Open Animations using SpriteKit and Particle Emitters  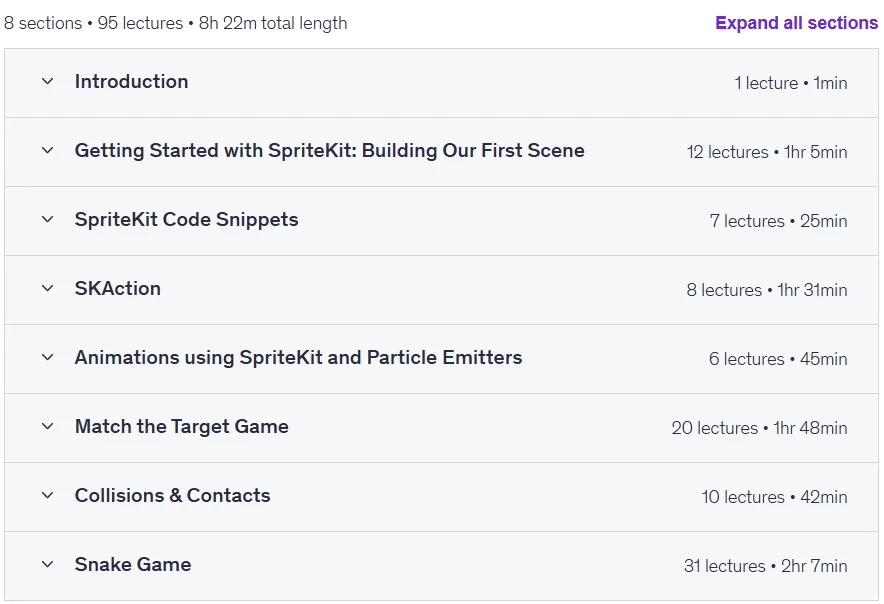298,358
